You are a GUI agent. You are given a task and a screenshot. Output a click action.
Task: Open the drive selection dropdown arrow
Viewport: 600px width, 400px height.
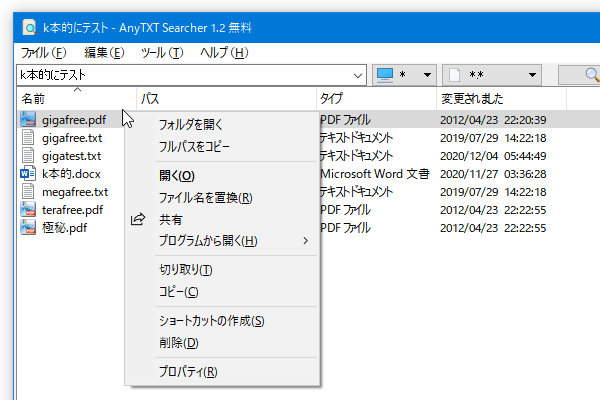tap(427, 75)
